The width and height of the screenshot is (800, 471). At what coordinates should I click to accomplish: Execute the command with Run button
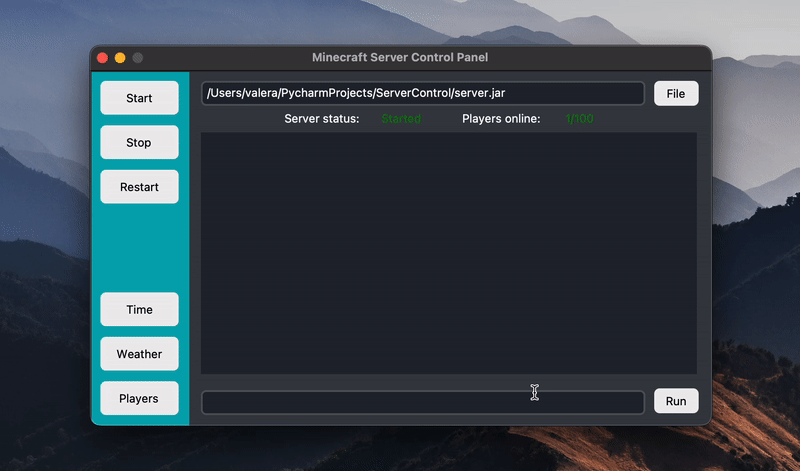click(x=676, y=401)
